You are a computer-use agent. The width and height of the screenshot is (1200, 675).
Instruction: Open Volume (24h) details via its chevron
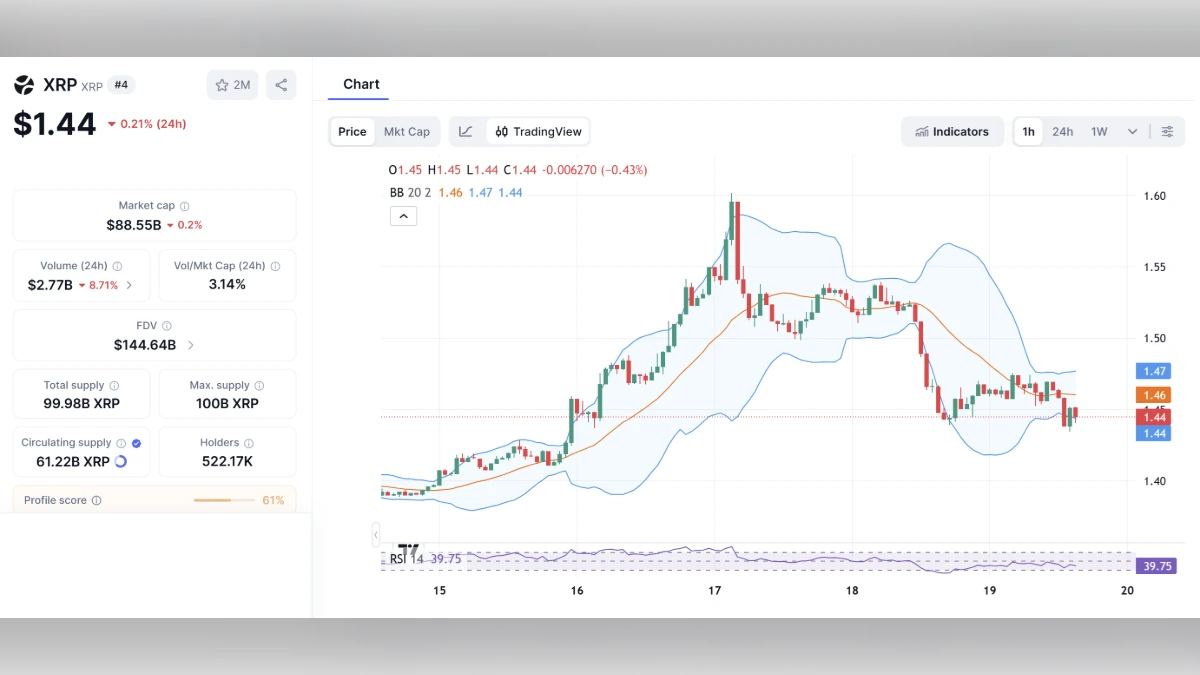click(130, 283)
